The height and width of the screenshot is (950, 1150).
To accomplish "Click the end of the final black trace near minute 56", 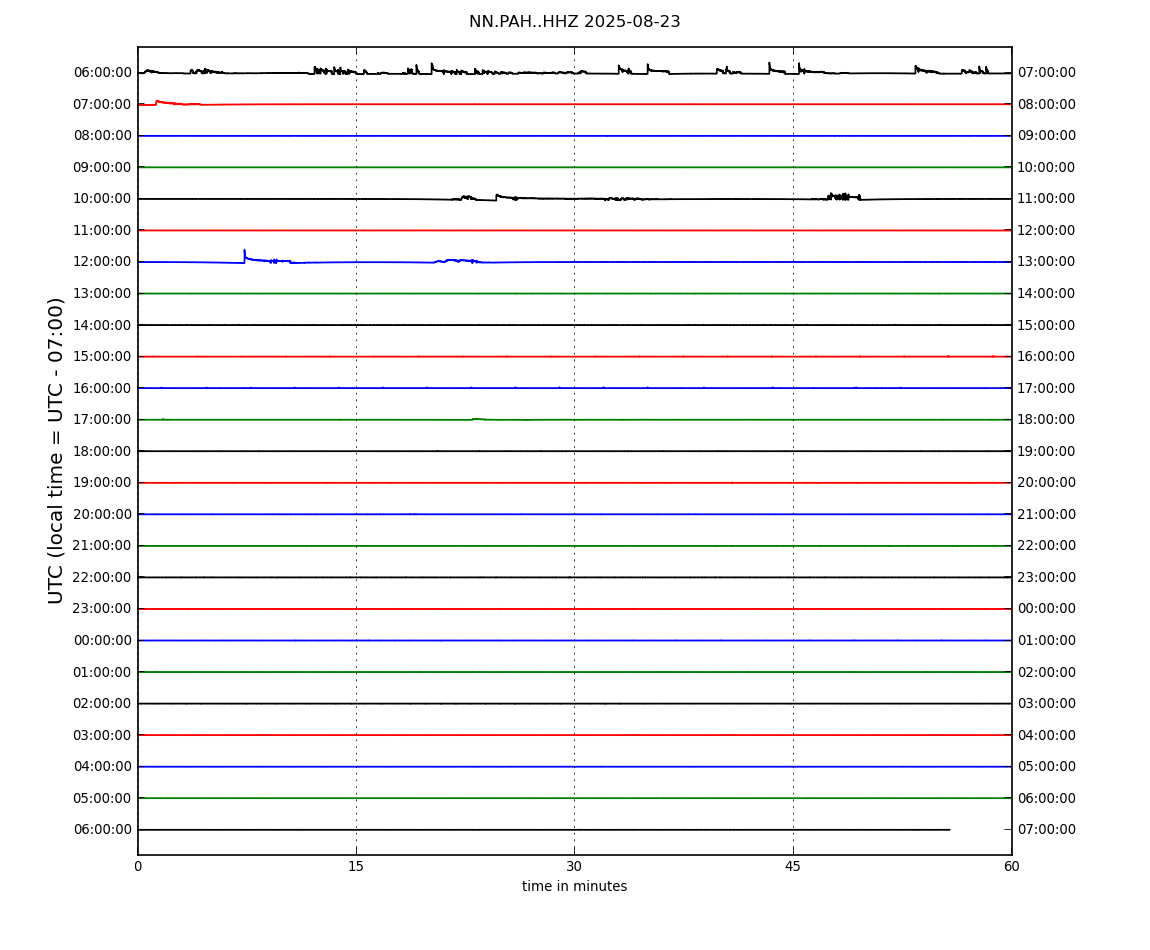I will [950, 830].
